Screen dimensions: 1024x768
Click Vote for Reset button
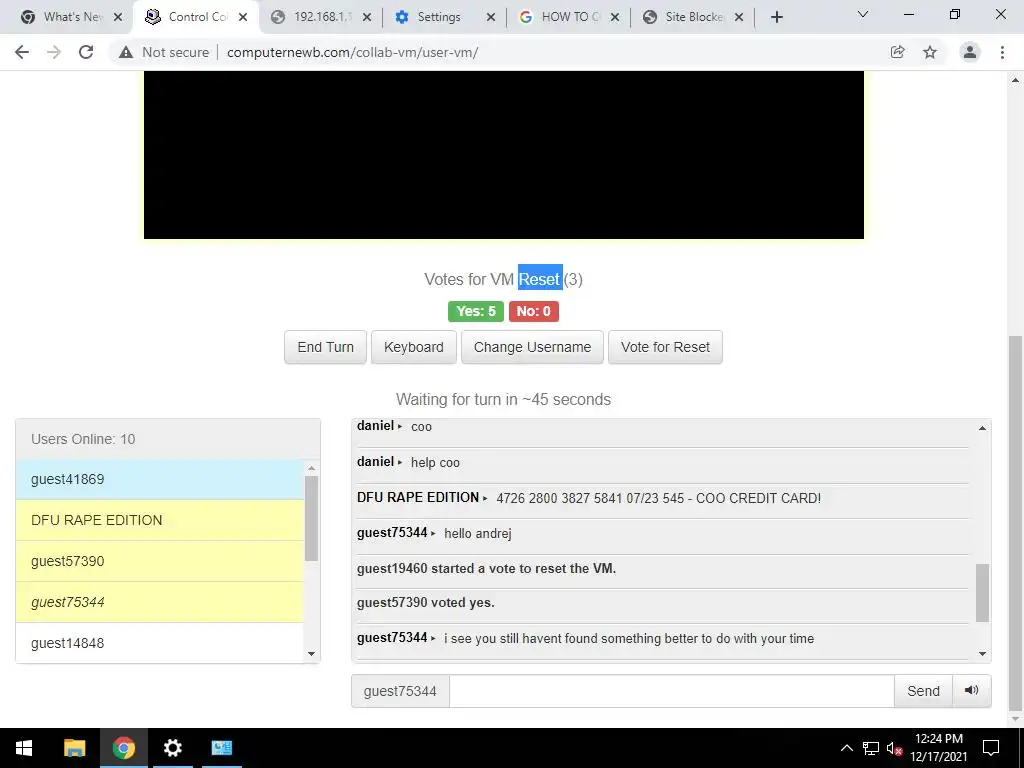pos(665,347)
